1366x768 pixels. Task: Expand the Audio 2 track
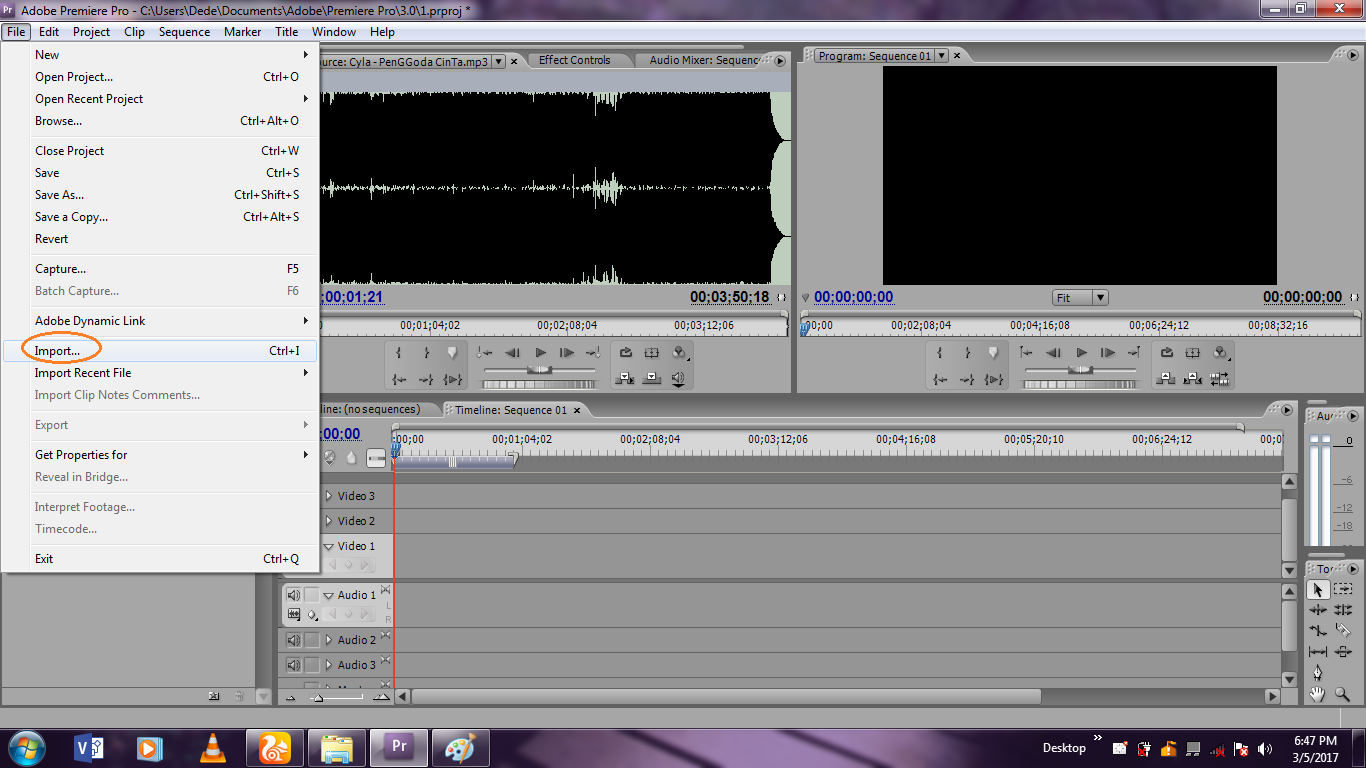pos(328,640)
